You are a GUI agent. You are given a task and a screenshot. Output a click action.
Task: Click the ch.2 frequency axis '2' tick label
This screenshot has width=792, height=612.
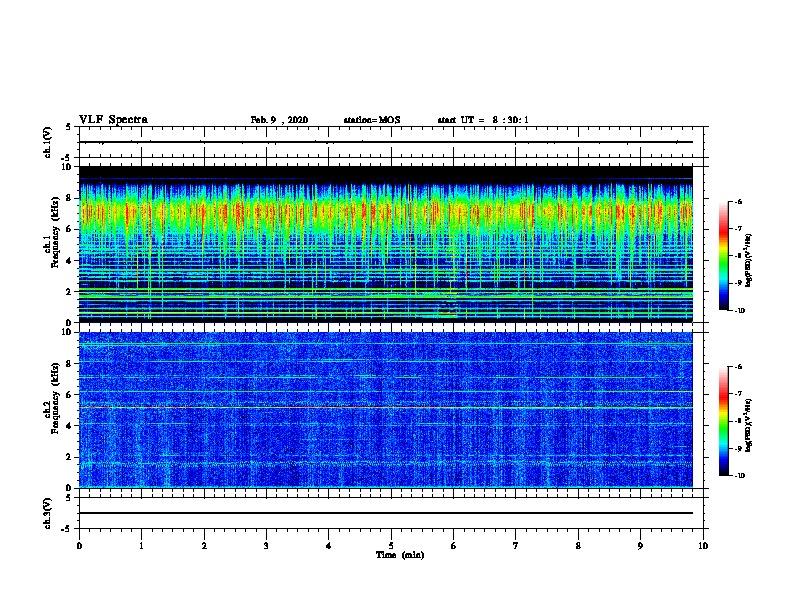[x=69, y=457]
